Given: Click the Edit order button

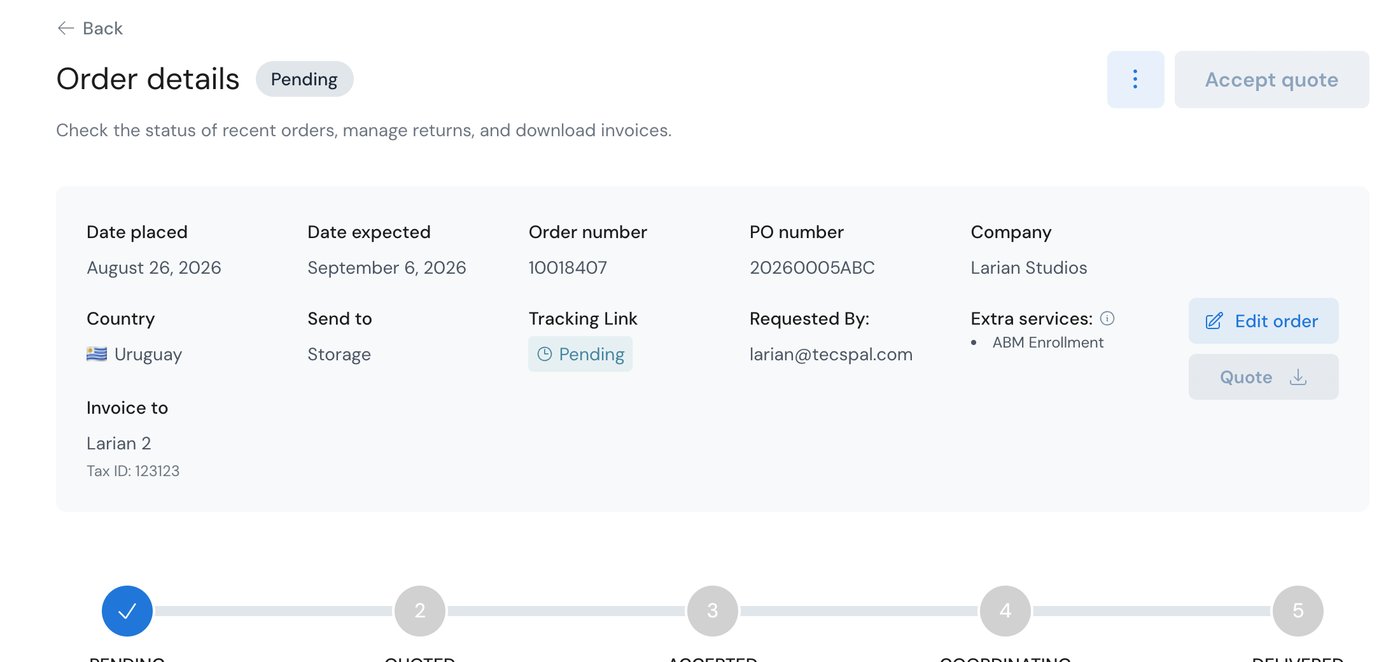Looking at the screenshot, I should point(1263,321).
